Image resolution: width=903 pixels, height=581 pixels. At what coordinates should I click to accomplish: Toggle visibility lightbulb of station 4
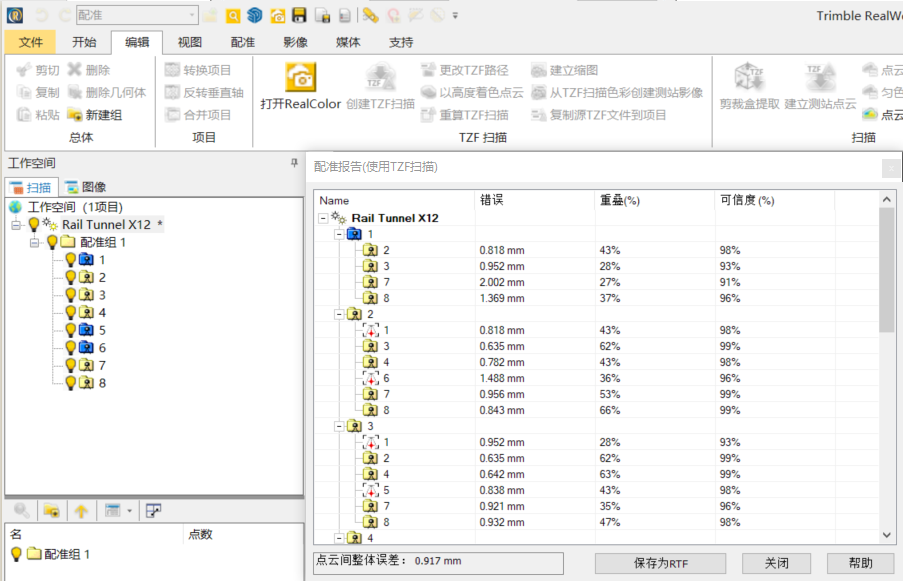[x=70, y=313]
